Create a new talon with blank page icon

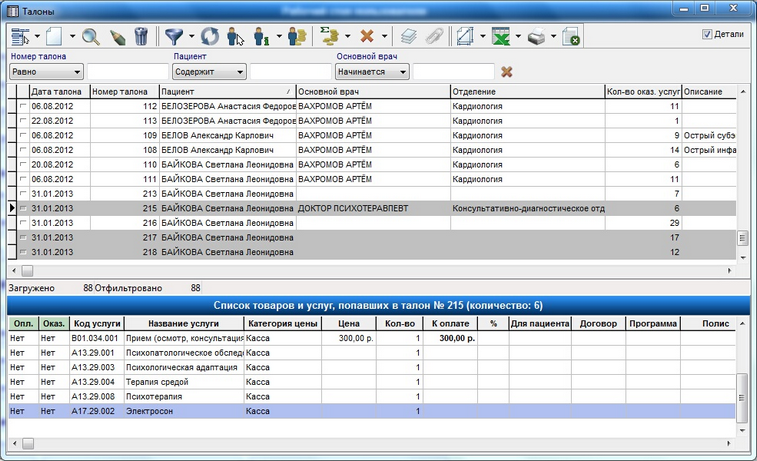point(54,36)
